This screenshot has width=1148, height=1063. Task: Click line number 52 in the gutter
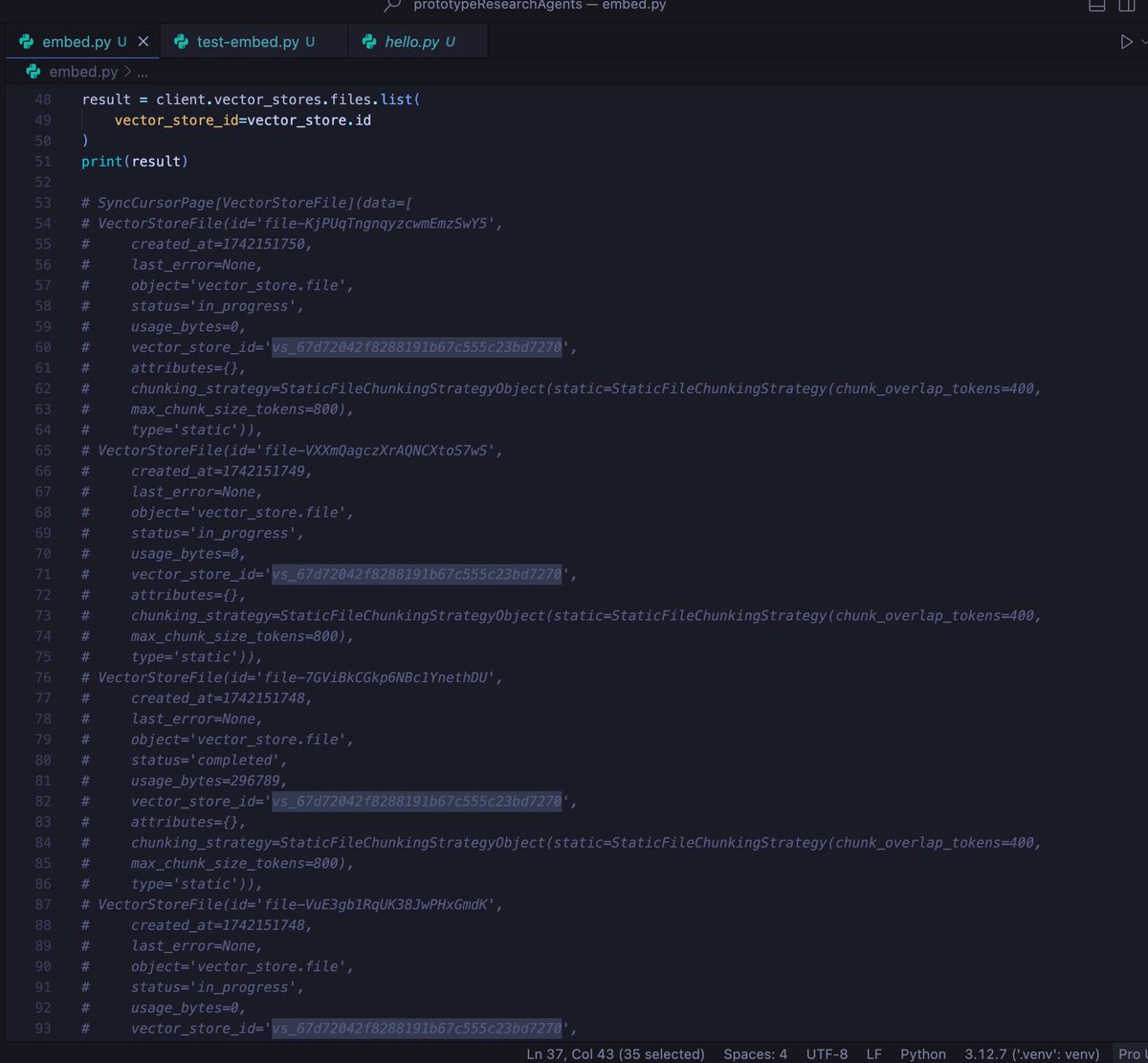point(42,182)
